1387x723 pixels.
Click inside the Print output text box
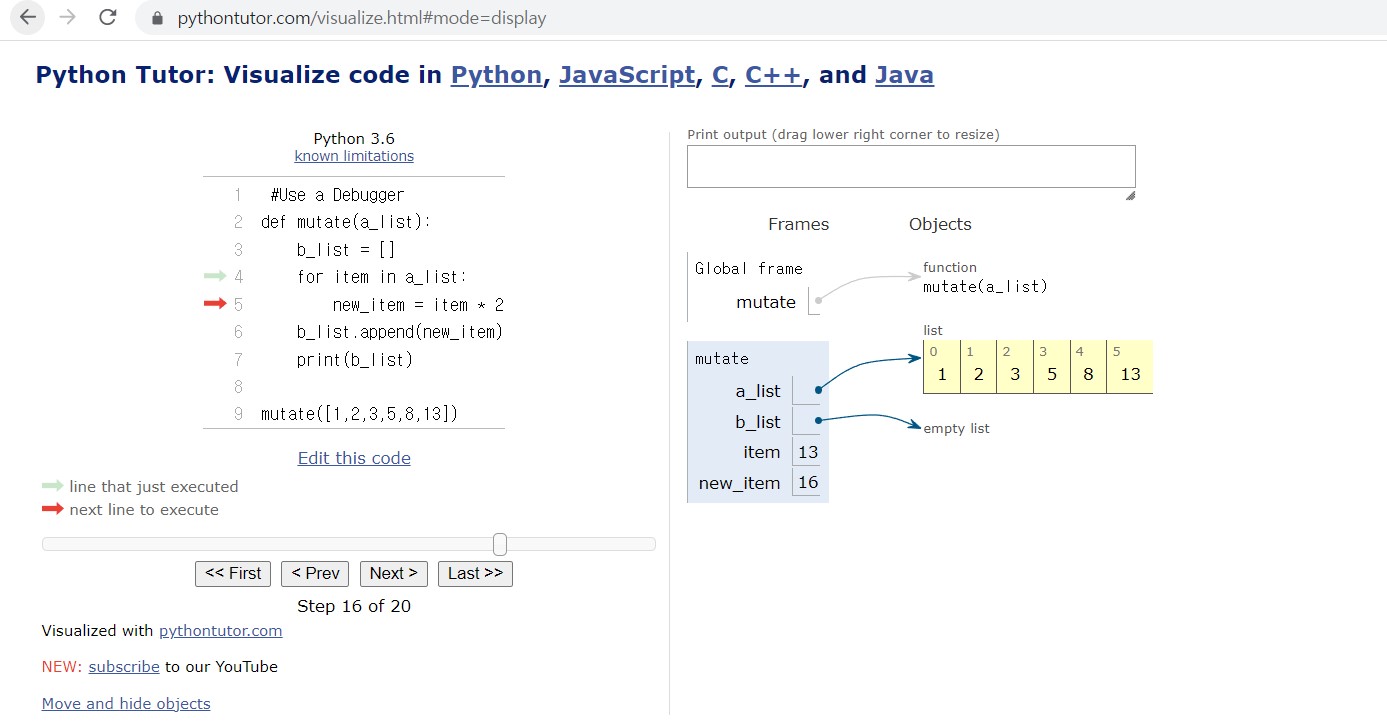point(911,166)
